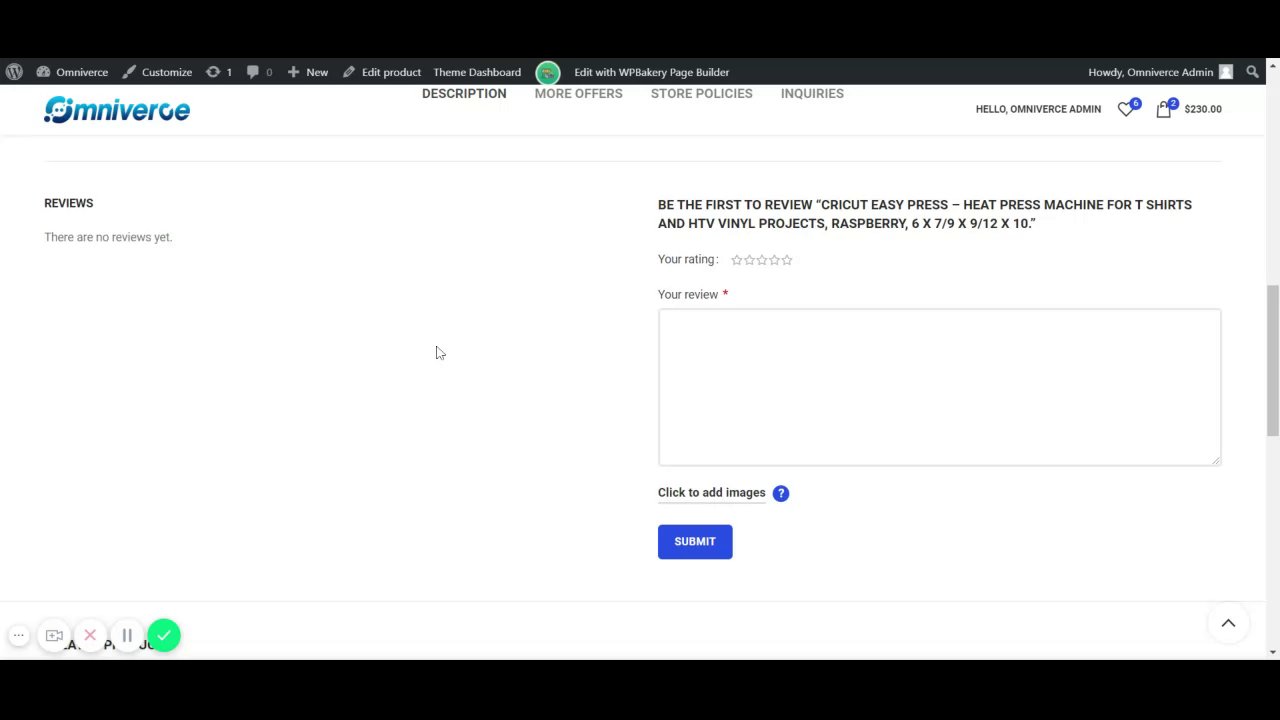Open the admin bar search icon
Screen dimensions: 1280x720
point(1253,72)
